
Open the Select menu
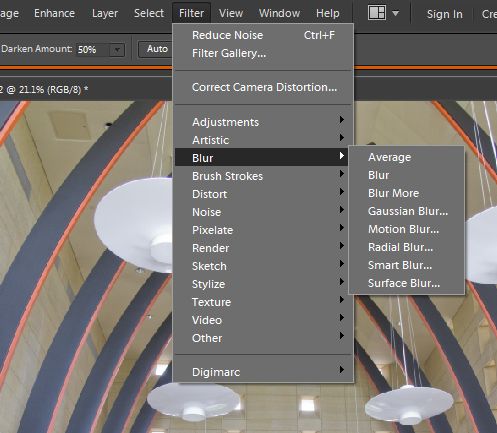coord(149,13)
